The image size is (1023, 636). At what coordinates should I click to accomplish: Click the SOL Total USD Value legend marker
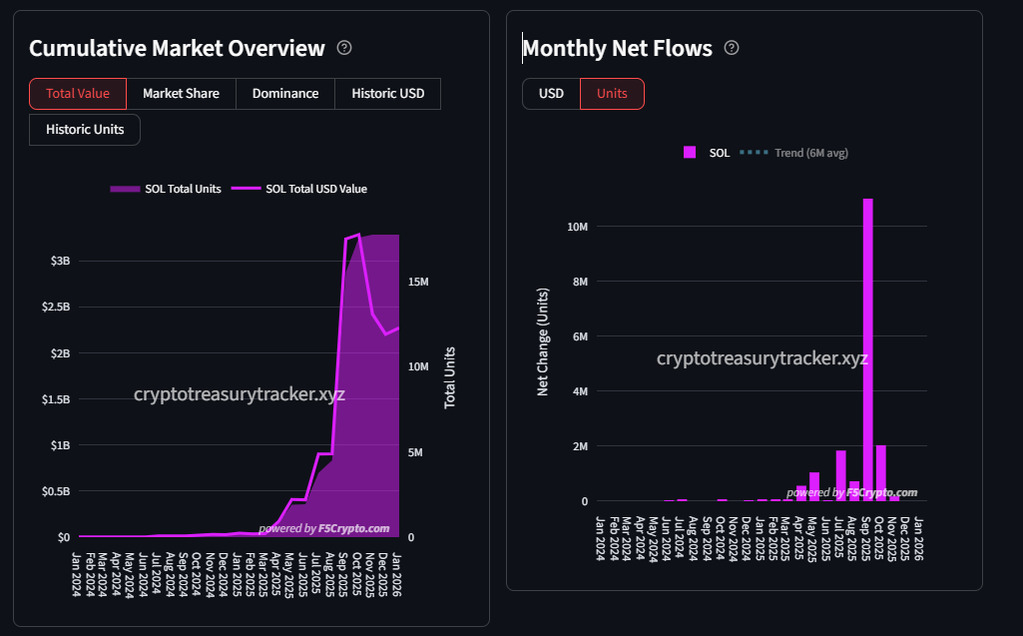(248, 188)
